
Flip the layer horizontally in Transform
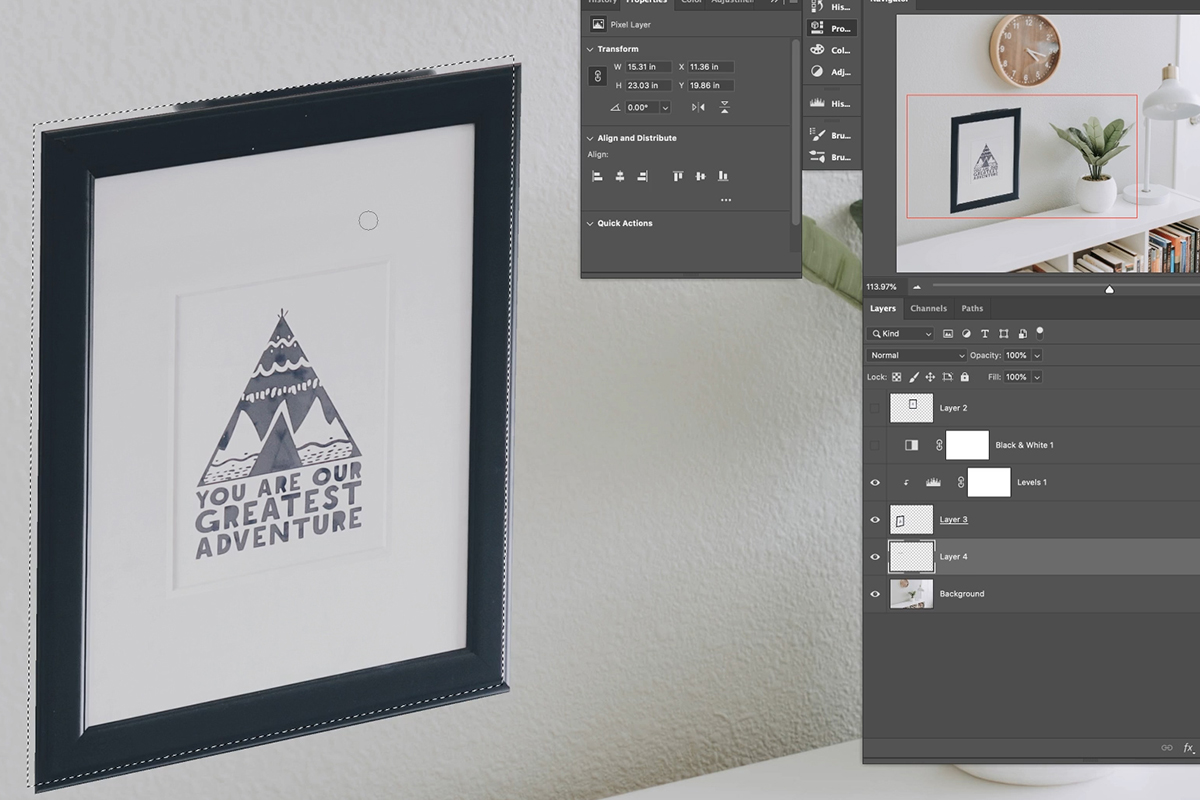point(698,107)
